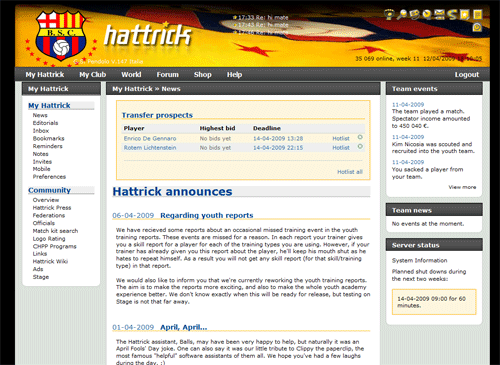Open Editorials in the sidebar
This screenshot has height=365, width=500.
point(45,123)
